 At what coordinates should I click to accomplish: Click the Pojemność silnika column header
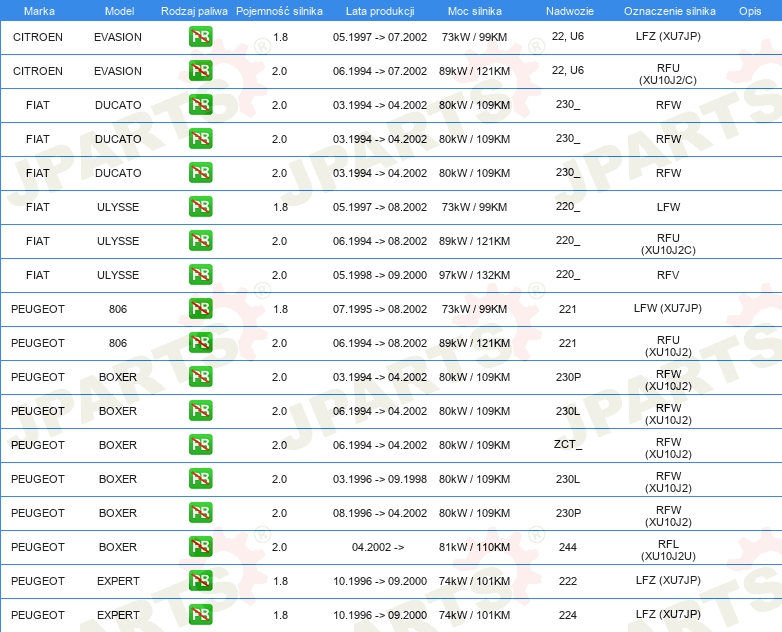(279, 11)
